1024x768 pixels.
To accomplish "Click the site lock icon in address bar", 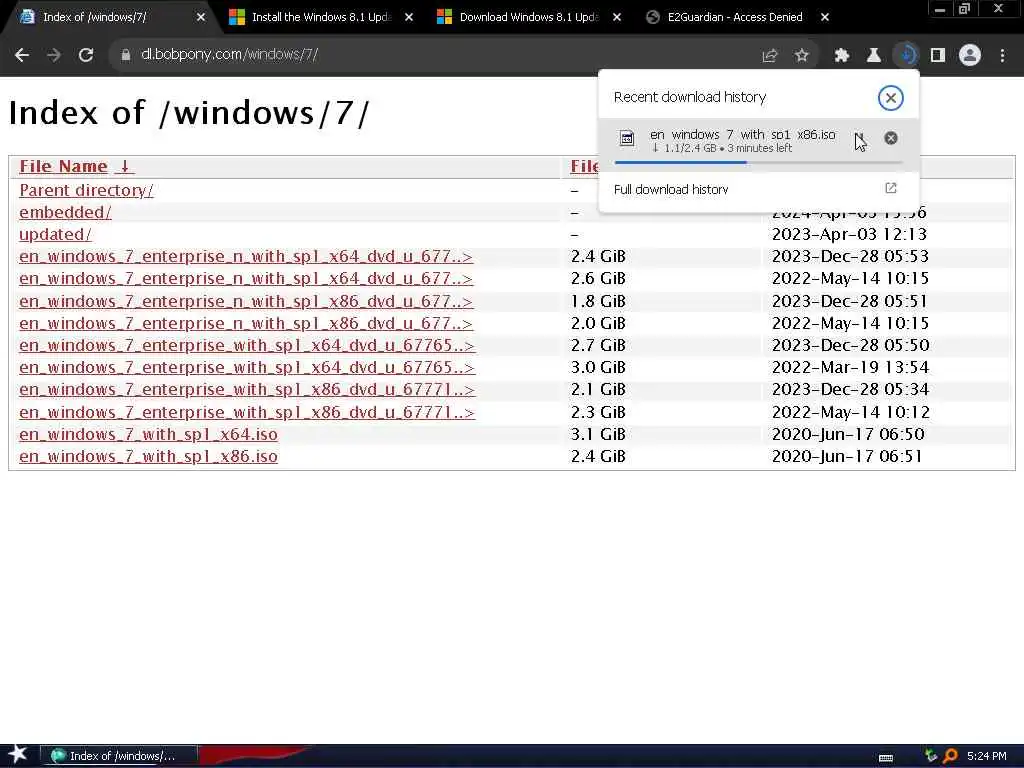I will (x=126, y=56).
